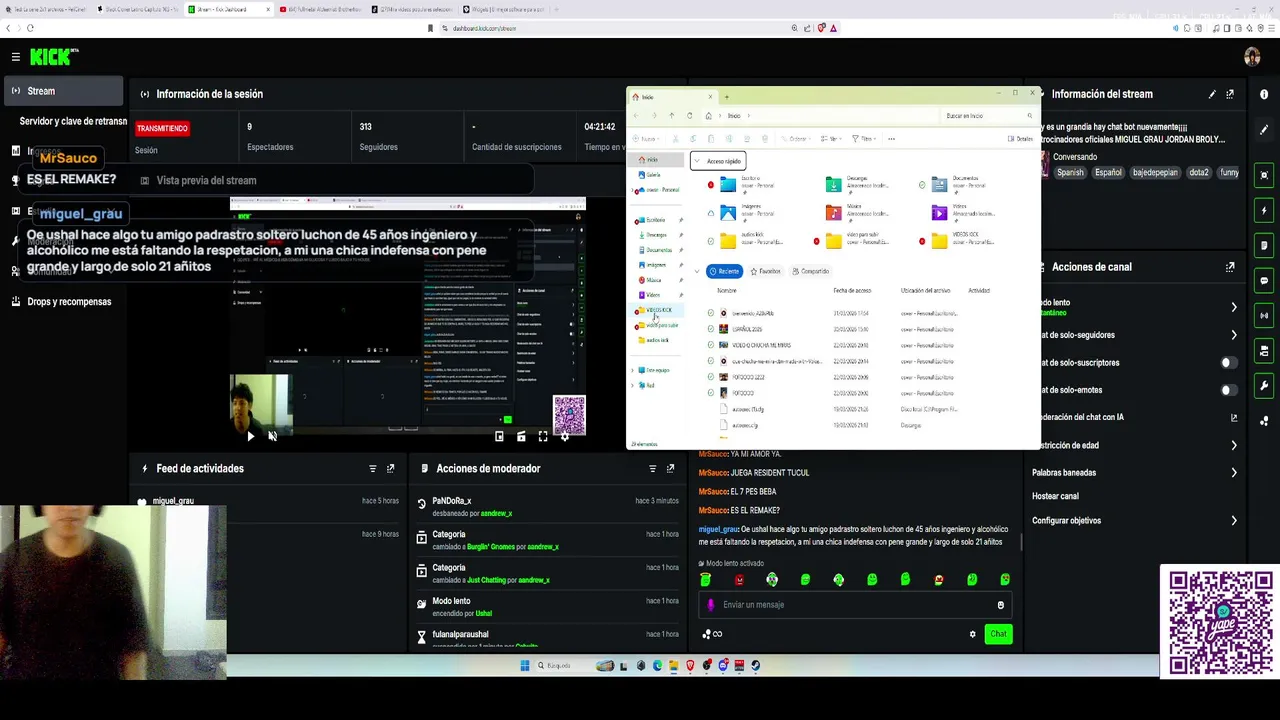Click the green Chat send button

pyautogui.click(x=998, y=634)
